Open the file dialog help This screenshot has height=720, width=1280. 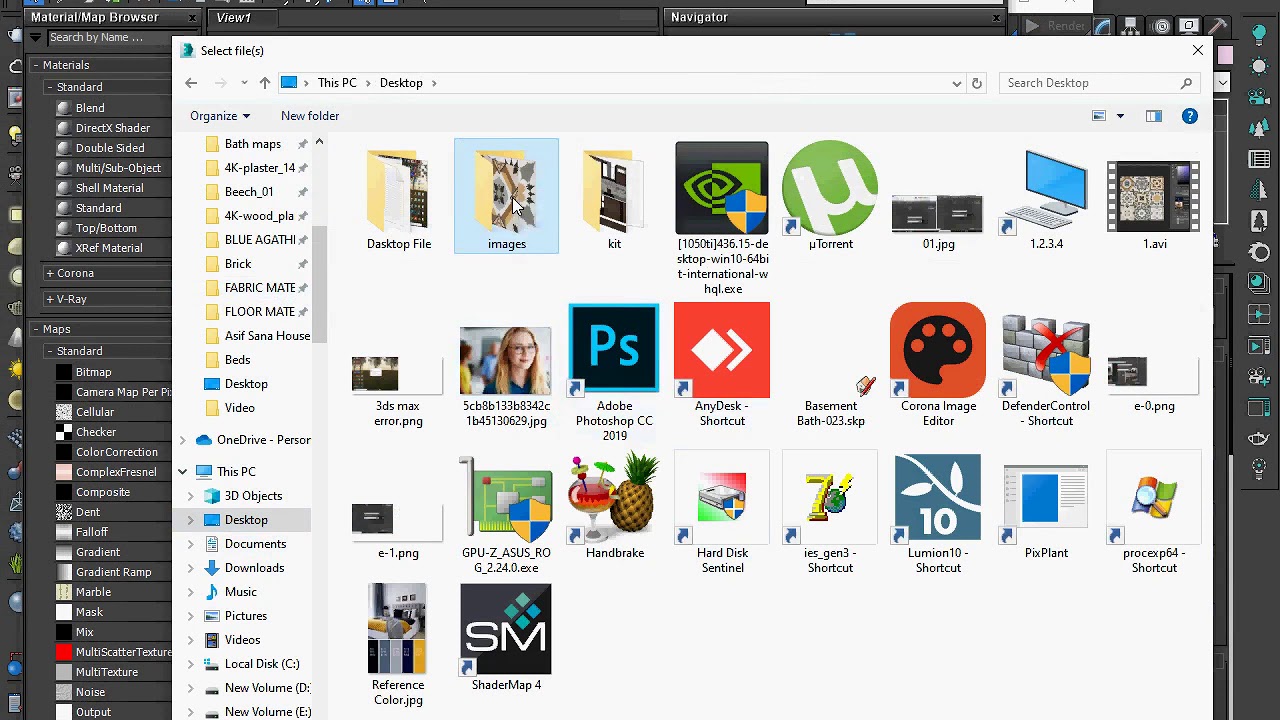1190,116
